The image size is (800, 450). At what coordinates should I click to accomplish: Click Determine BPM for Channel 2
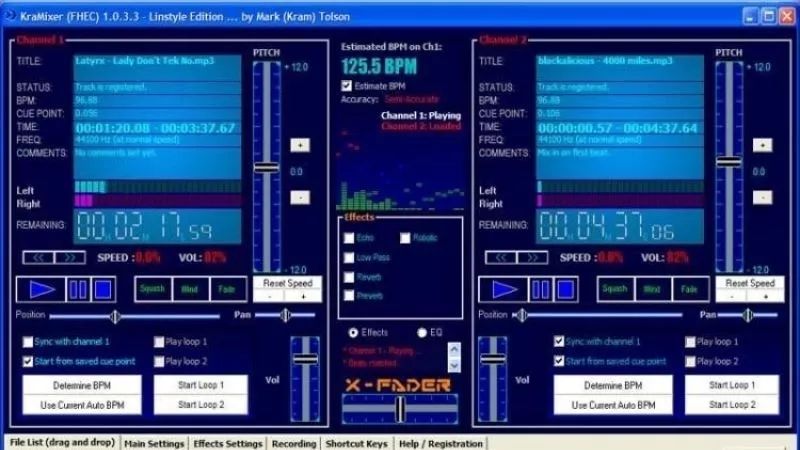point(613,385)
